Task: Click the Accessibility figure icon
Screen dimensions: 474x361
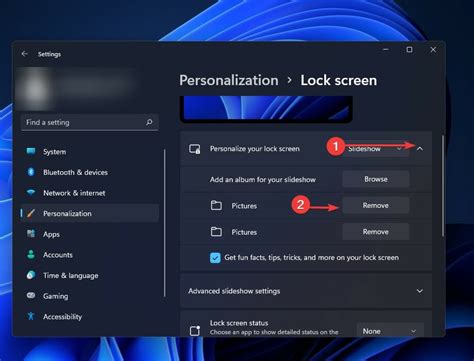Action: tap(31, 316)
